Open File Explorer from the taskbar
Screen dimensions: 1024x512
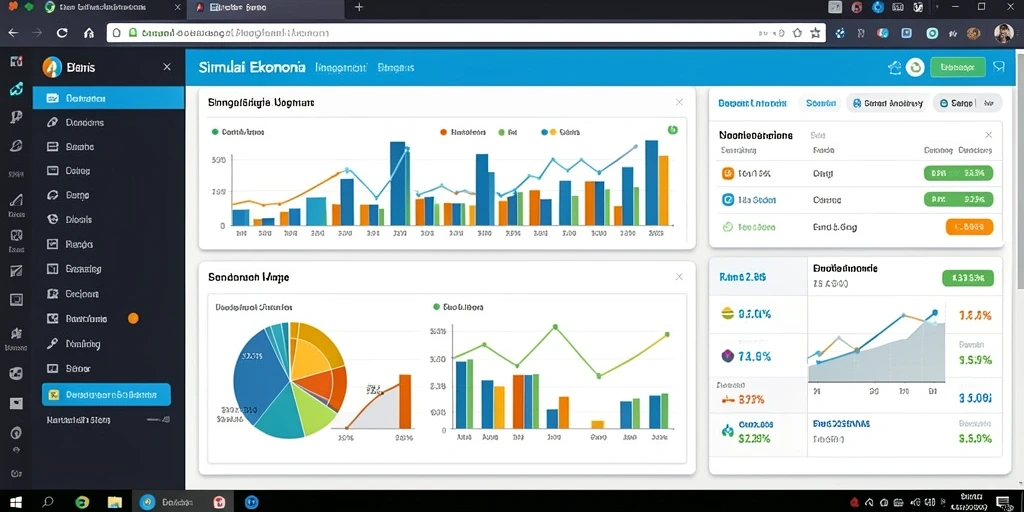click(115, 502)
